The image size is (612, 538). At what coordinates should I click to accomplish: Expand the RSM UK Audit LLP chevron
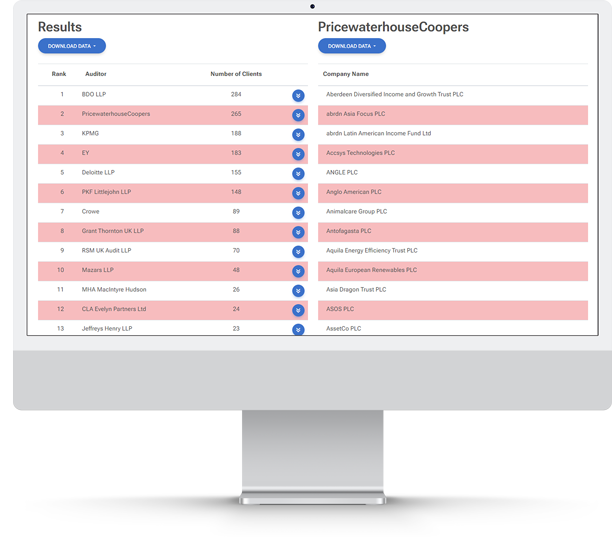point(298,251)
